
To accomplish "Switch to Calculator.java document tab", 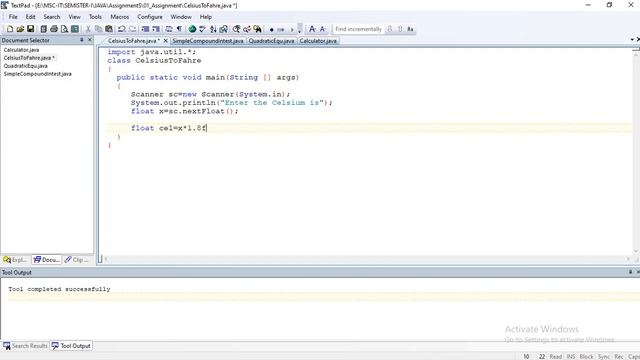I will point(318,41).
